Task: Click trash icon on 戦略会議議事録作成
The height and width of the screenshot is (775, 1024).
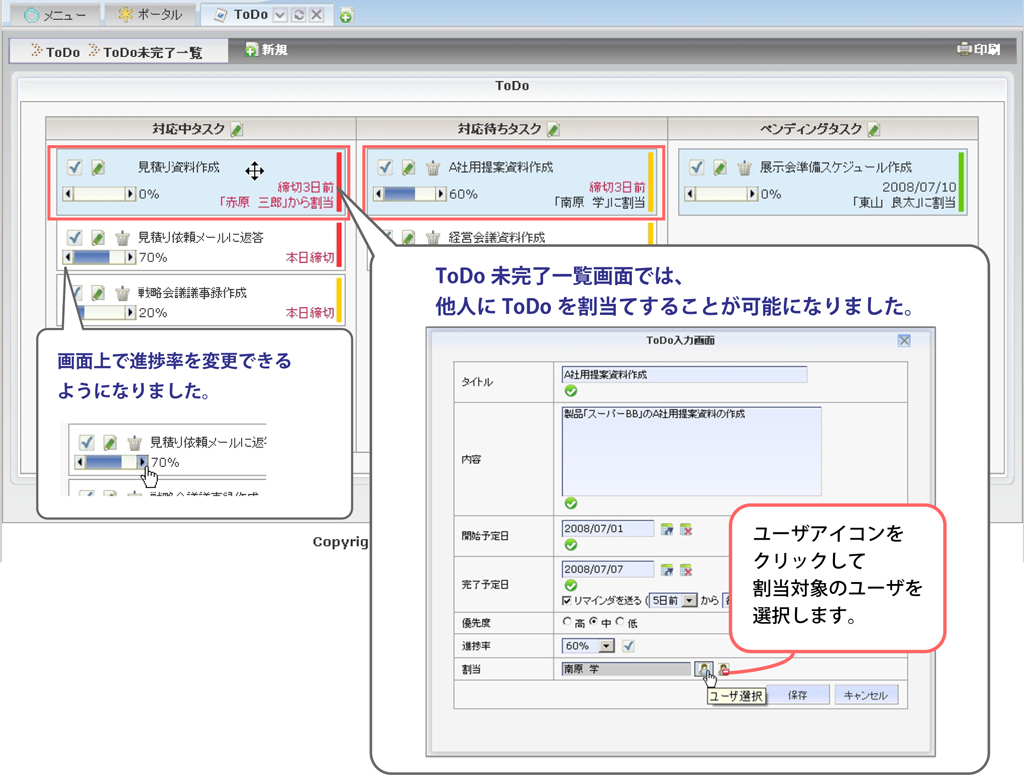Action: pos(121,293)
